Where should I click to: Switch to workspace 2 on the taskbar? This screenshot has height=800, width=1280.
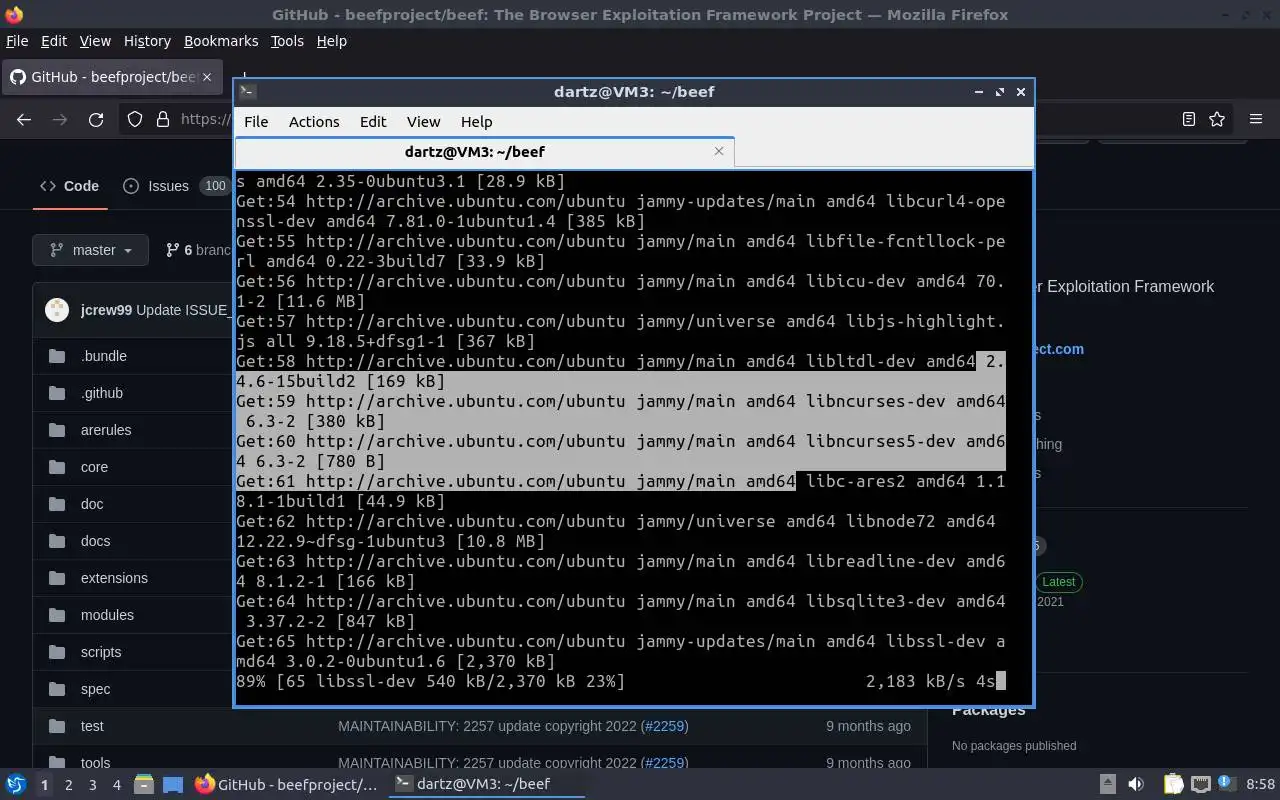click(68, 785)
